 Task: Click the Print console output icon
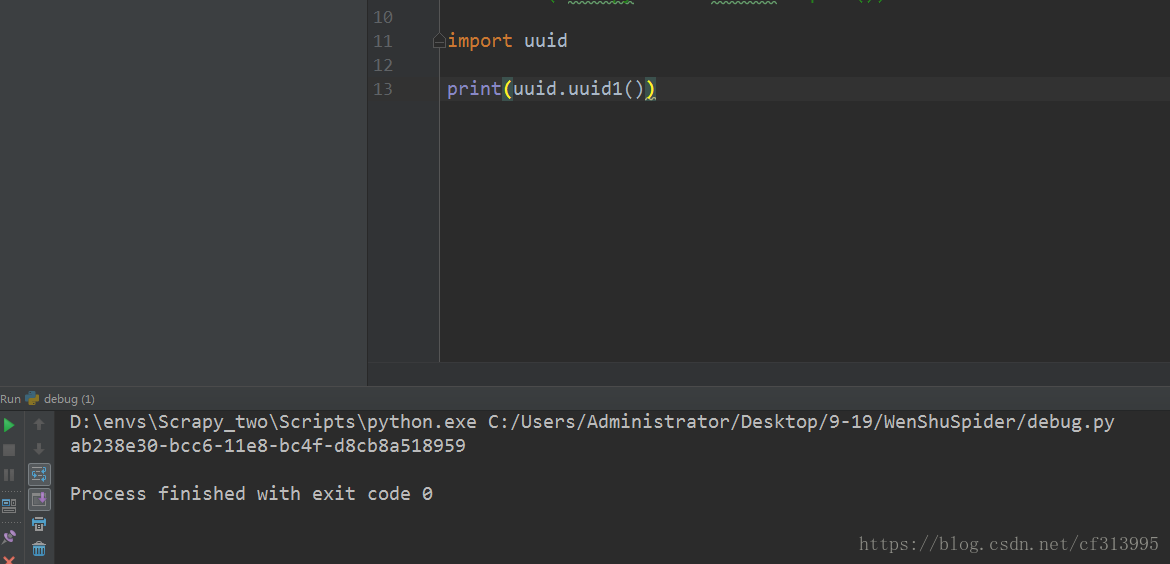(x=40, y=524)
